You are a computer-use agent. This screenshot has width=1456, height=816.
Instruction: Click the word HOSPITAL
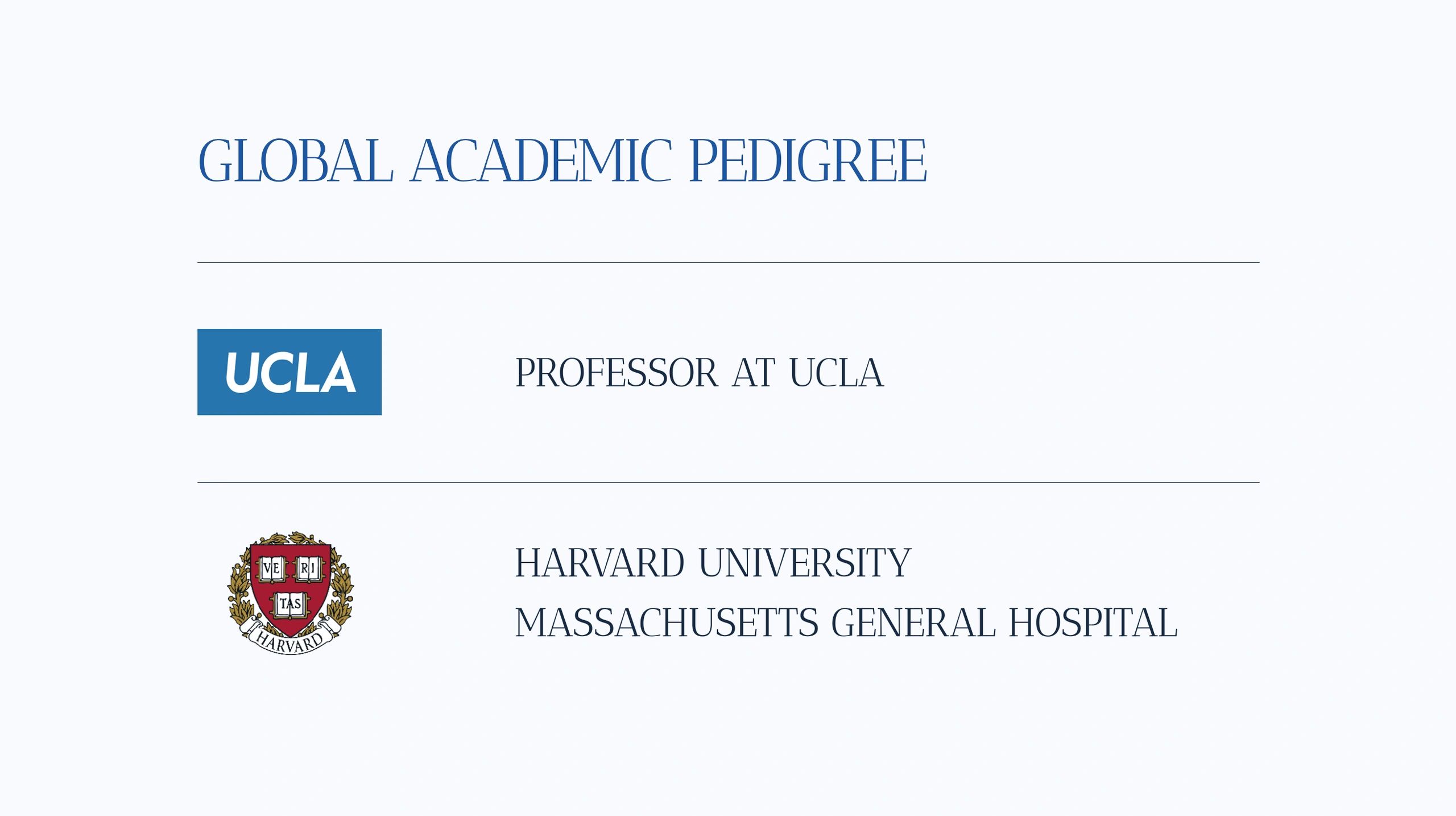tap(1093, 623)
